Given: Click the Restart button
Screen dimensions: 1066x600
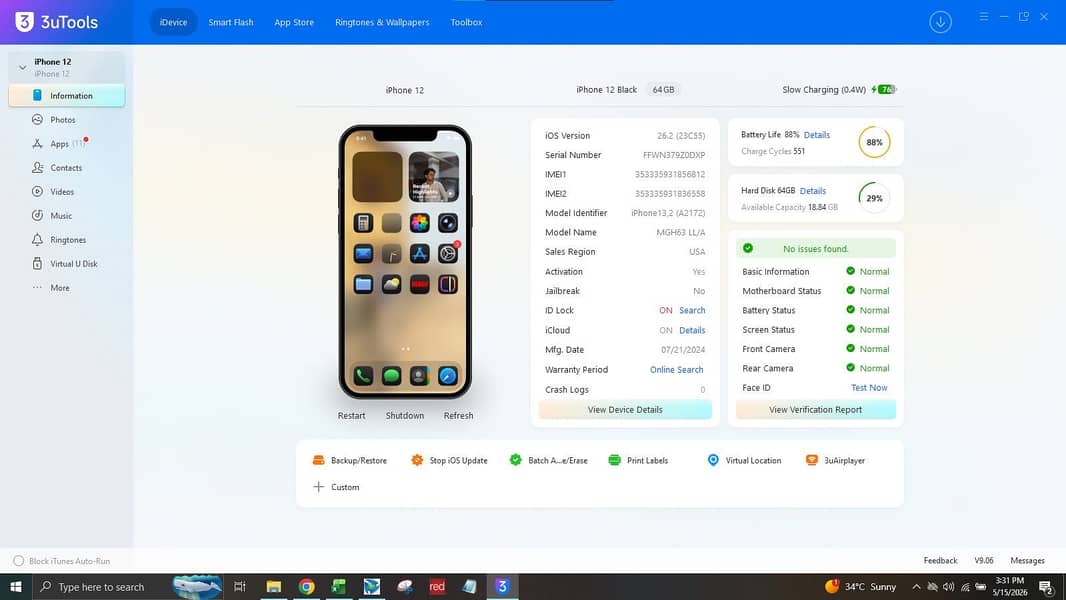Looking at the screenshot, I should [x=351, y=415].
